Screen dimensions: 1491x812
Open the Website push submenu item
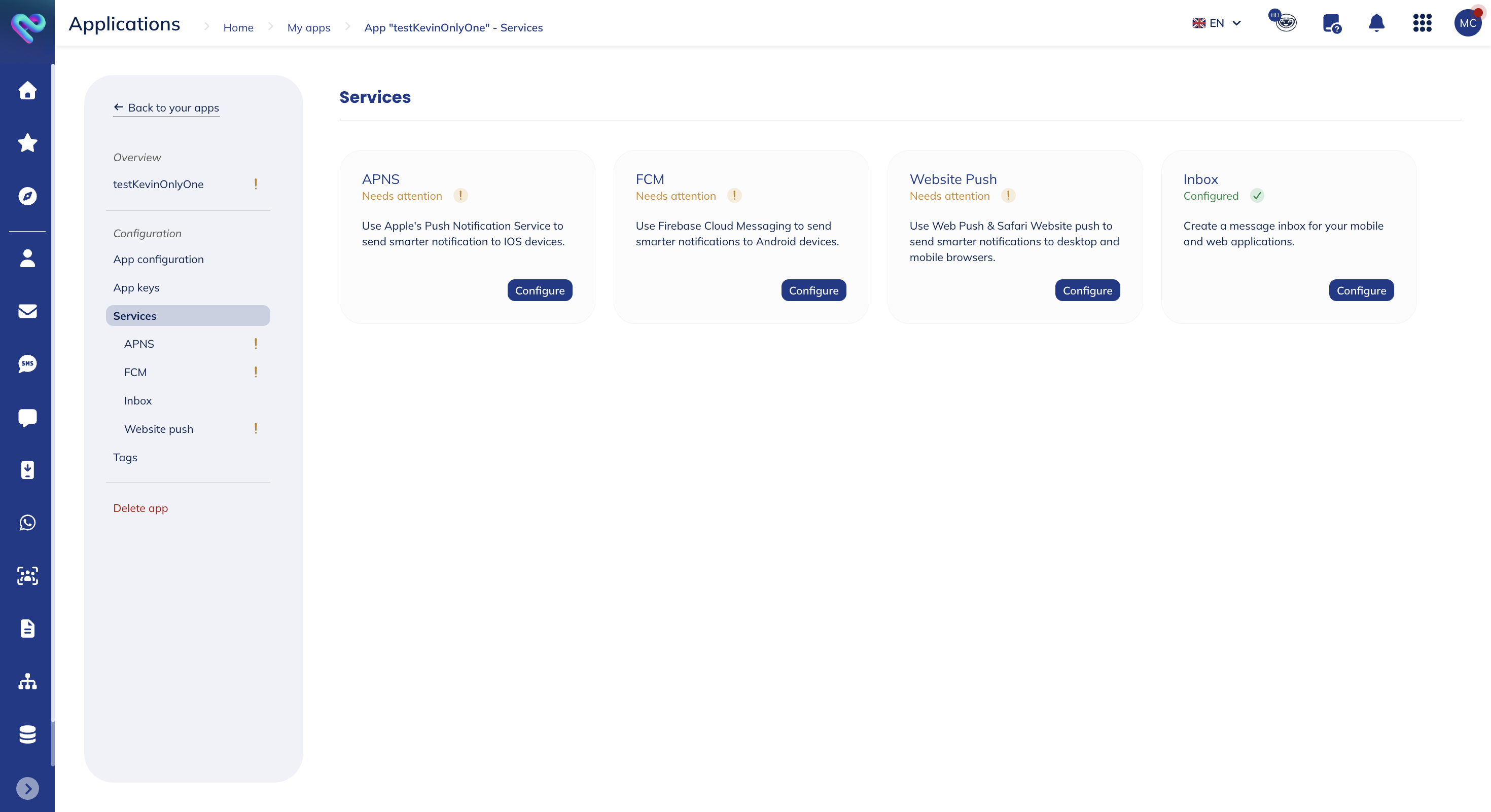[x=159, y=429]
